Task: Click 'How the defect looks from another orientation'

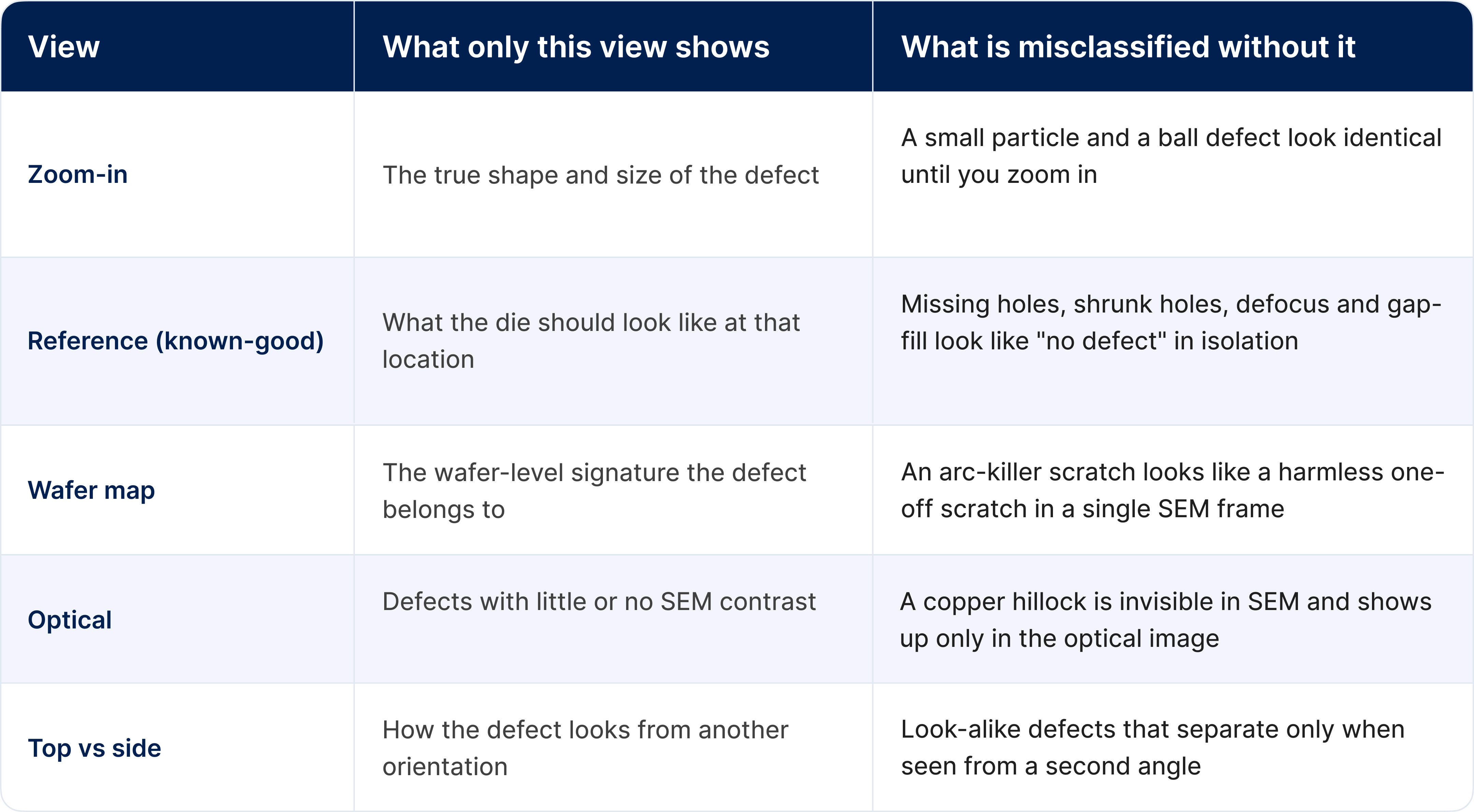Action: click(585, 748)
